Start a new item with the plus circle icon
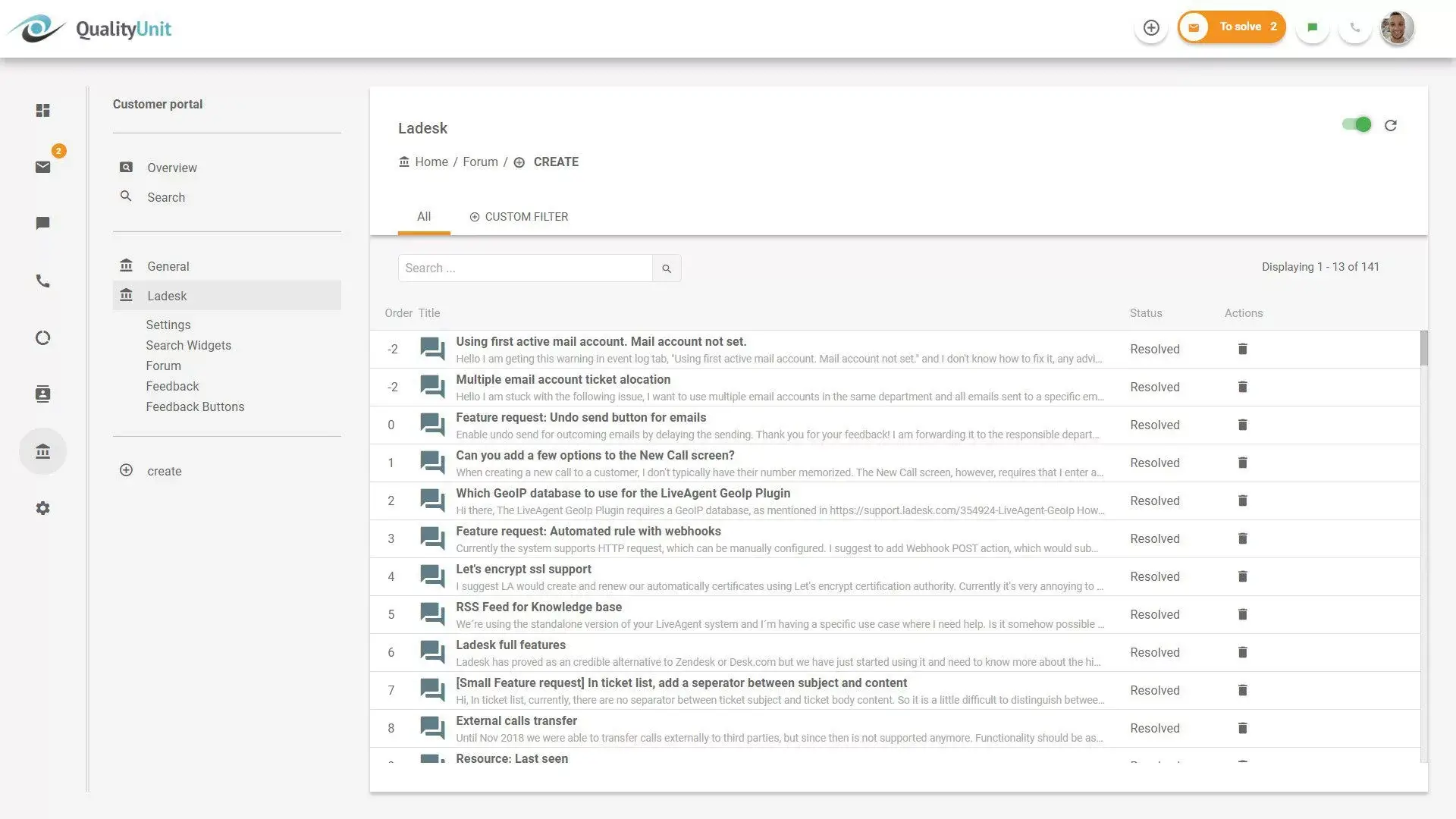Screen dimensions: 1456x819 1151,27
